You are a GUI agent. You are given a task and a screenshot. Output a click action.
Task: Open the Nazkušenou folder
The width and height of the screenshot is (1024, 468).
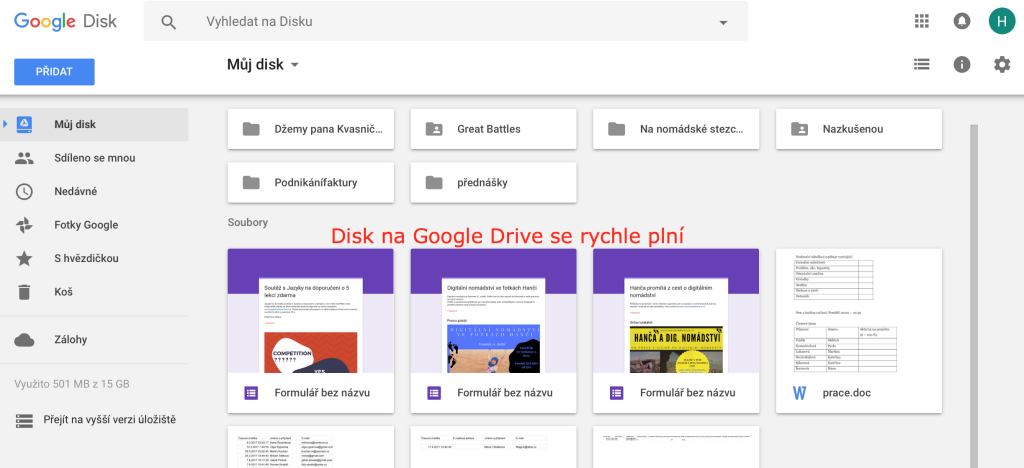(x=859, y=129)
